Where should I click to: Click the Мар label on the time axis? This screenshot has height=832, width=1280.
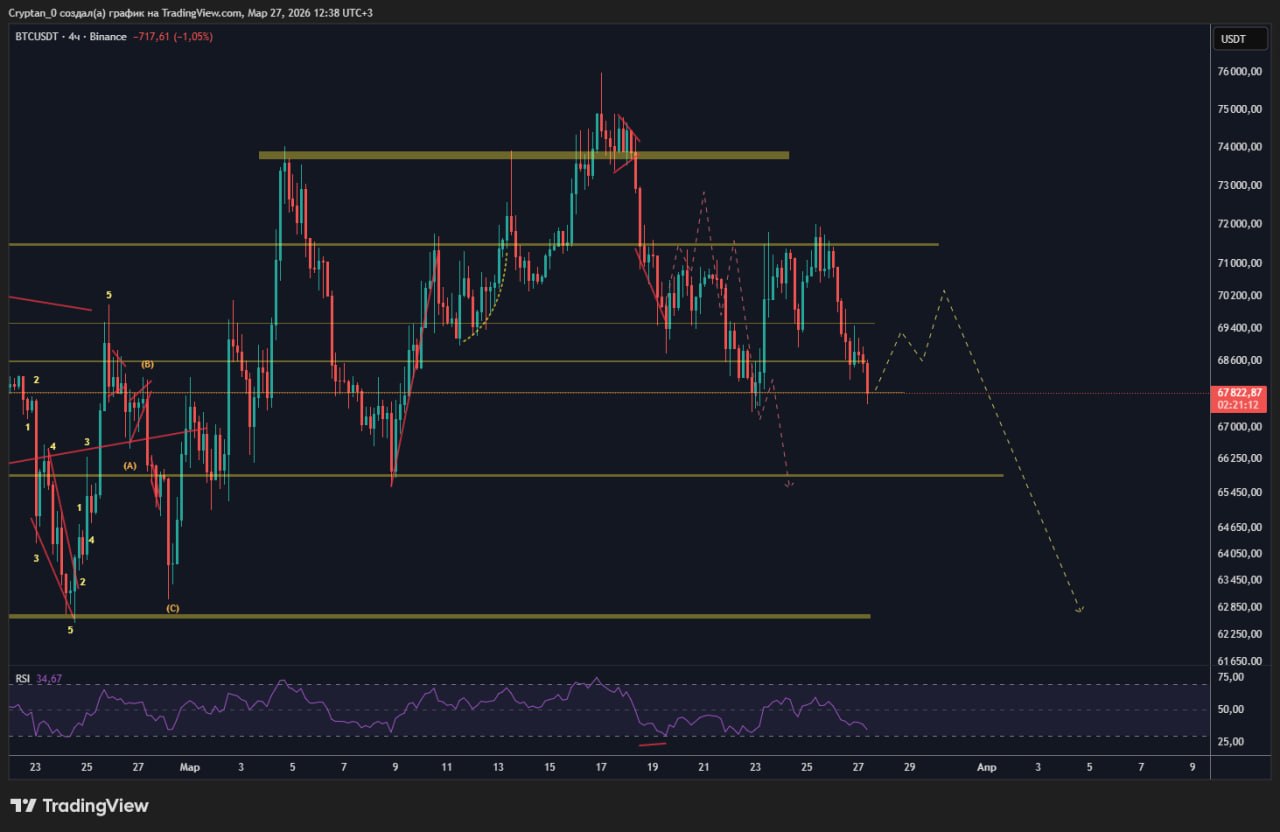coord(190,768)
